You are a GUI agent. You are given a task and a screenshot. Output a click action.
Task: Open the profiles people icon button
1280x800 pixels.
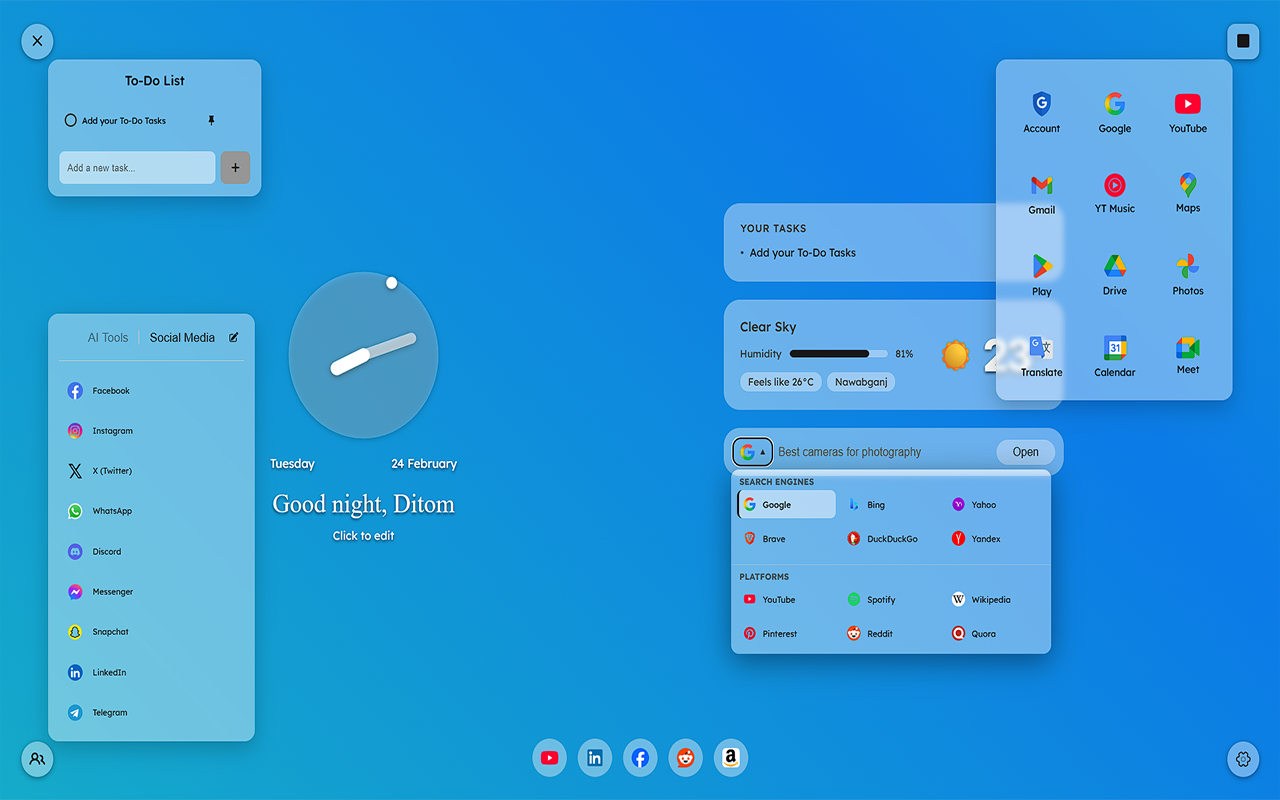pos(37,759)
